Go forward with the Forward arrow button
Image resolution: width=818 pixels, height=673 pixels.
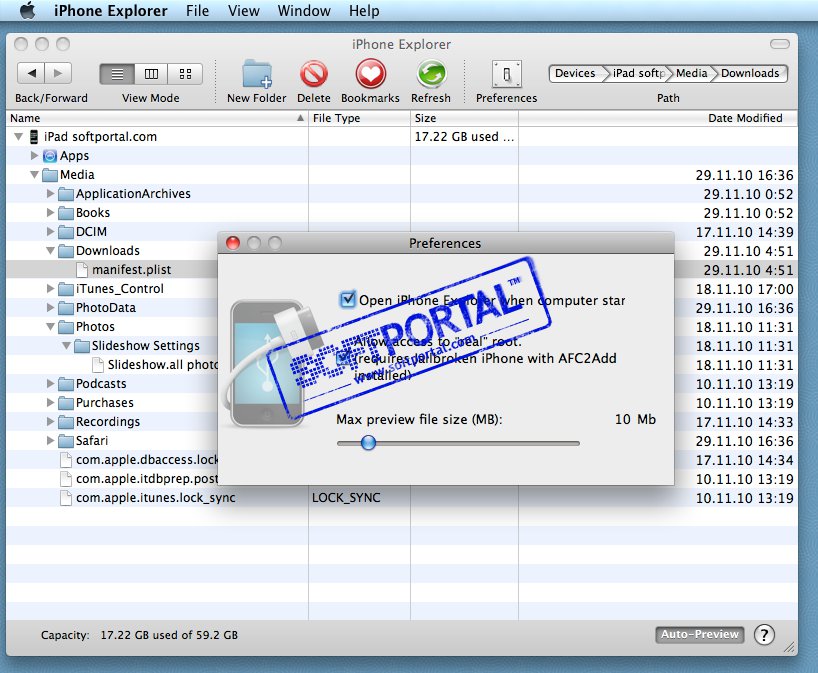pos(58,73)
